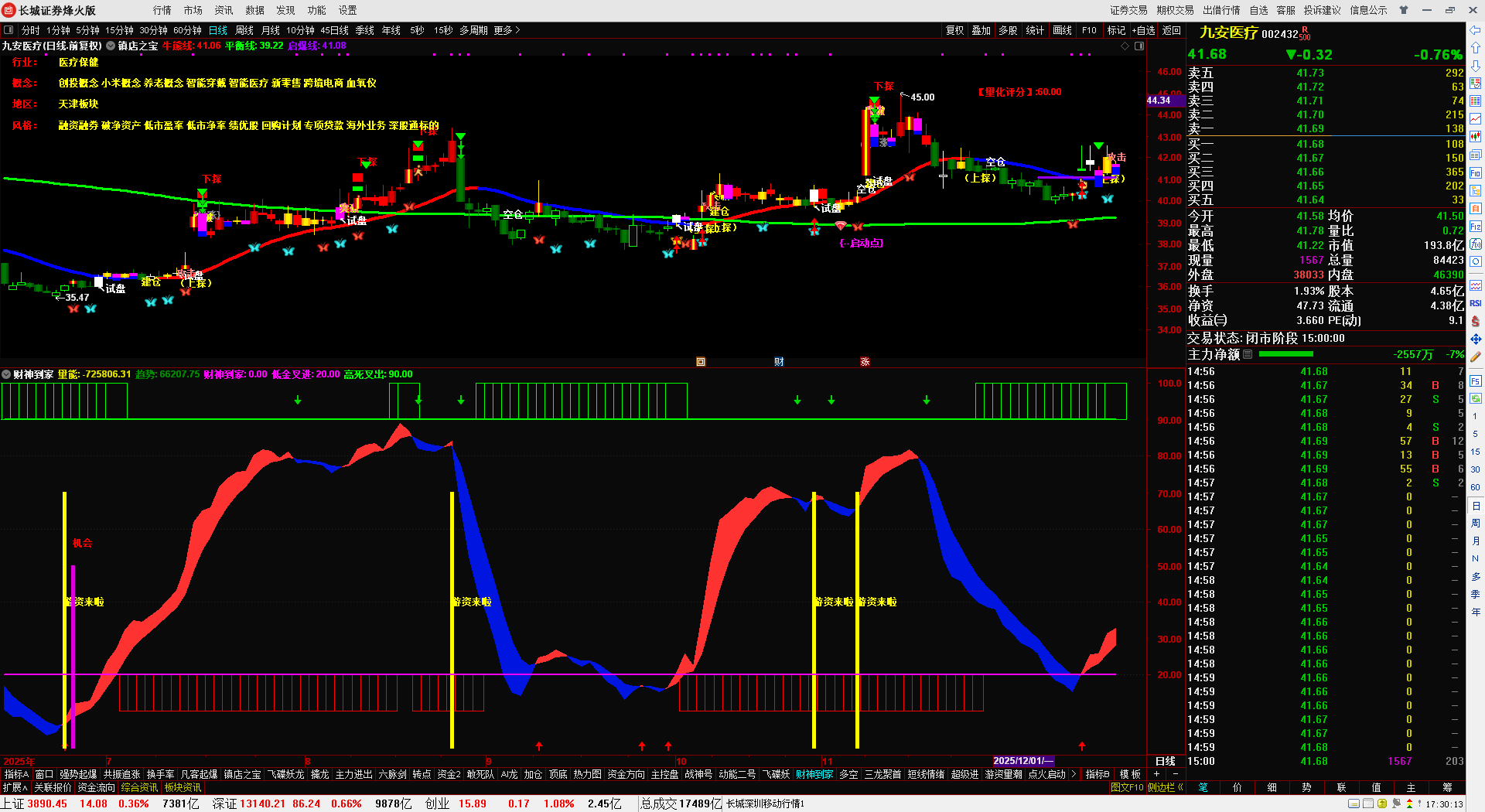Click the red dollar sign icon in sidebar
Screen dimensions: 1485x812
1476,321
